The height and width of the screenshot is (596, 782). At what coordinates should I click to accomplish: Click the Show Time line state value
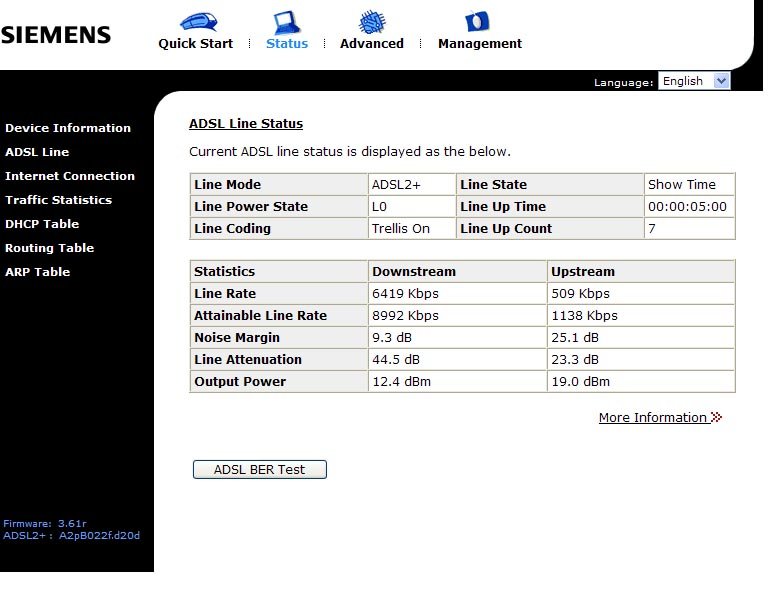682,185
